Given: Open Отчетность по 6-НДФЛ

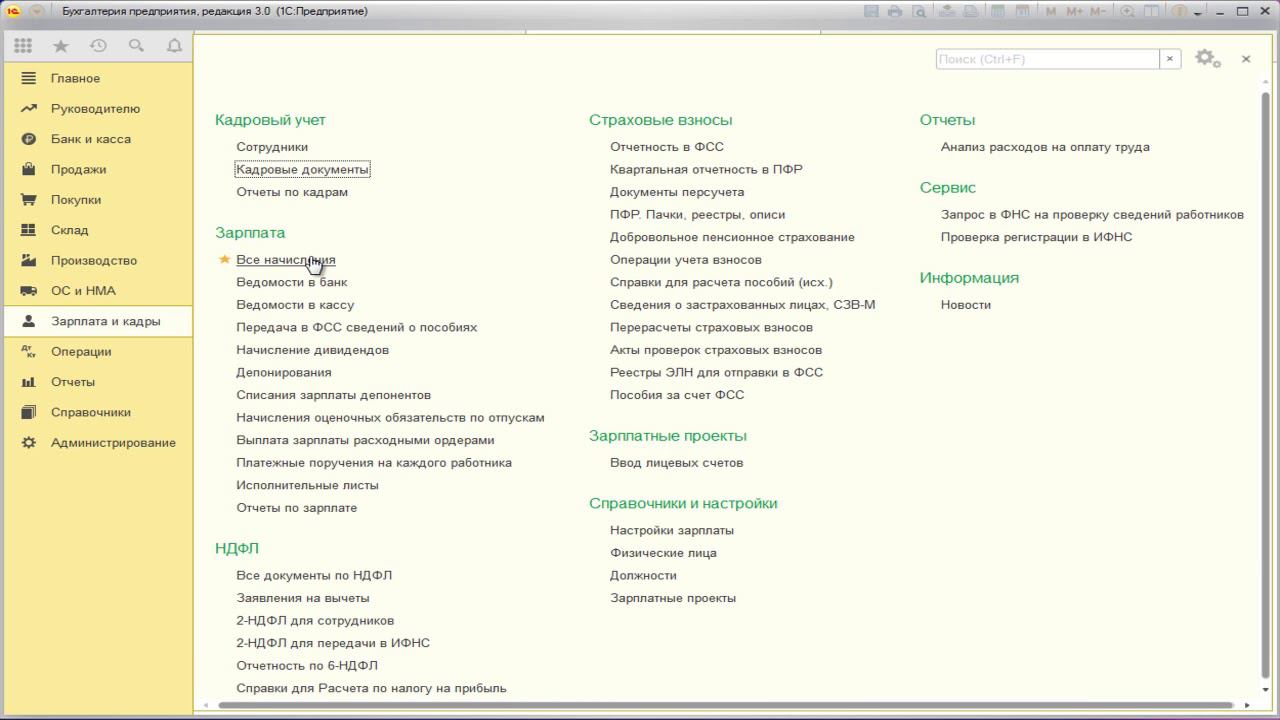Looking at the screenshot, I should [x=307, y=665].
